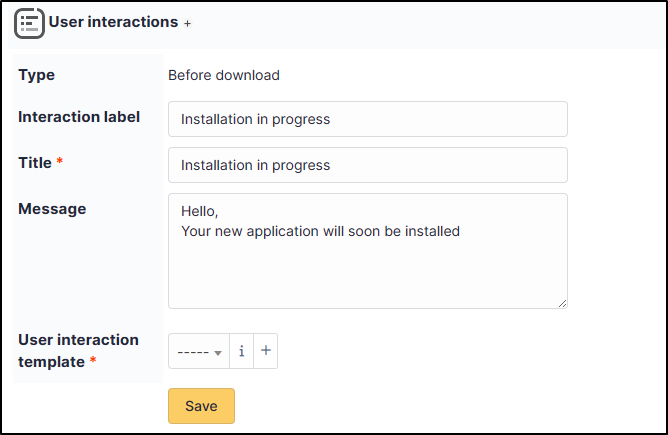
Task: Click the User interaction template label
Action: 78,351
